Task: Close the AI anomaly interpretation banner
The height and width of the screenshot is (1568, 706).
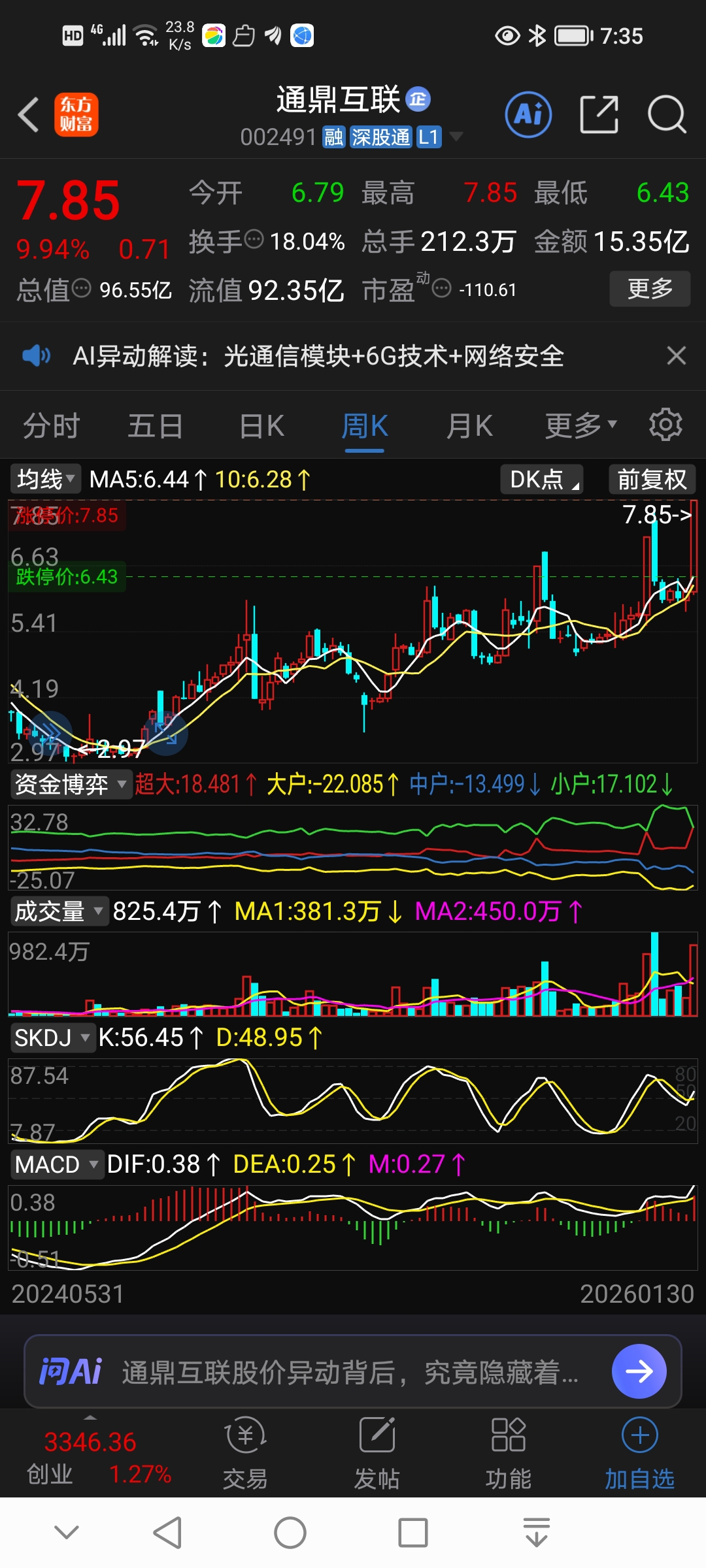Action: coord(677,356)
